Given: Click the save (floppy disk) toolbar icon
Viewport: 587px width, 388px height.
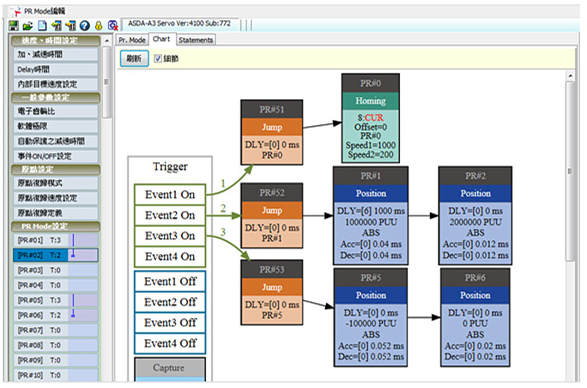Looking at the screenshot, I should coord(14,25).
